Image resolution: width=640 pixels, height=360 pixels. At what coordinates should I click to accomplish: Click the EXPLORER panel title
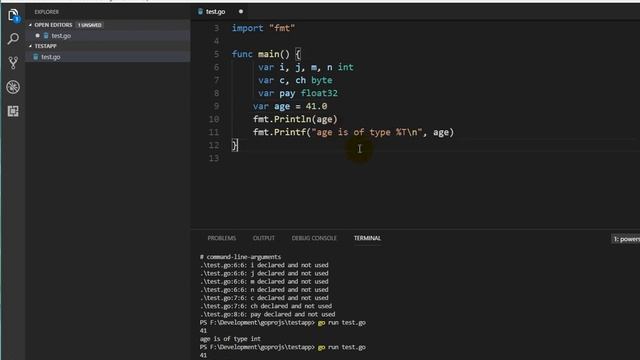click(x=47, y=12)
